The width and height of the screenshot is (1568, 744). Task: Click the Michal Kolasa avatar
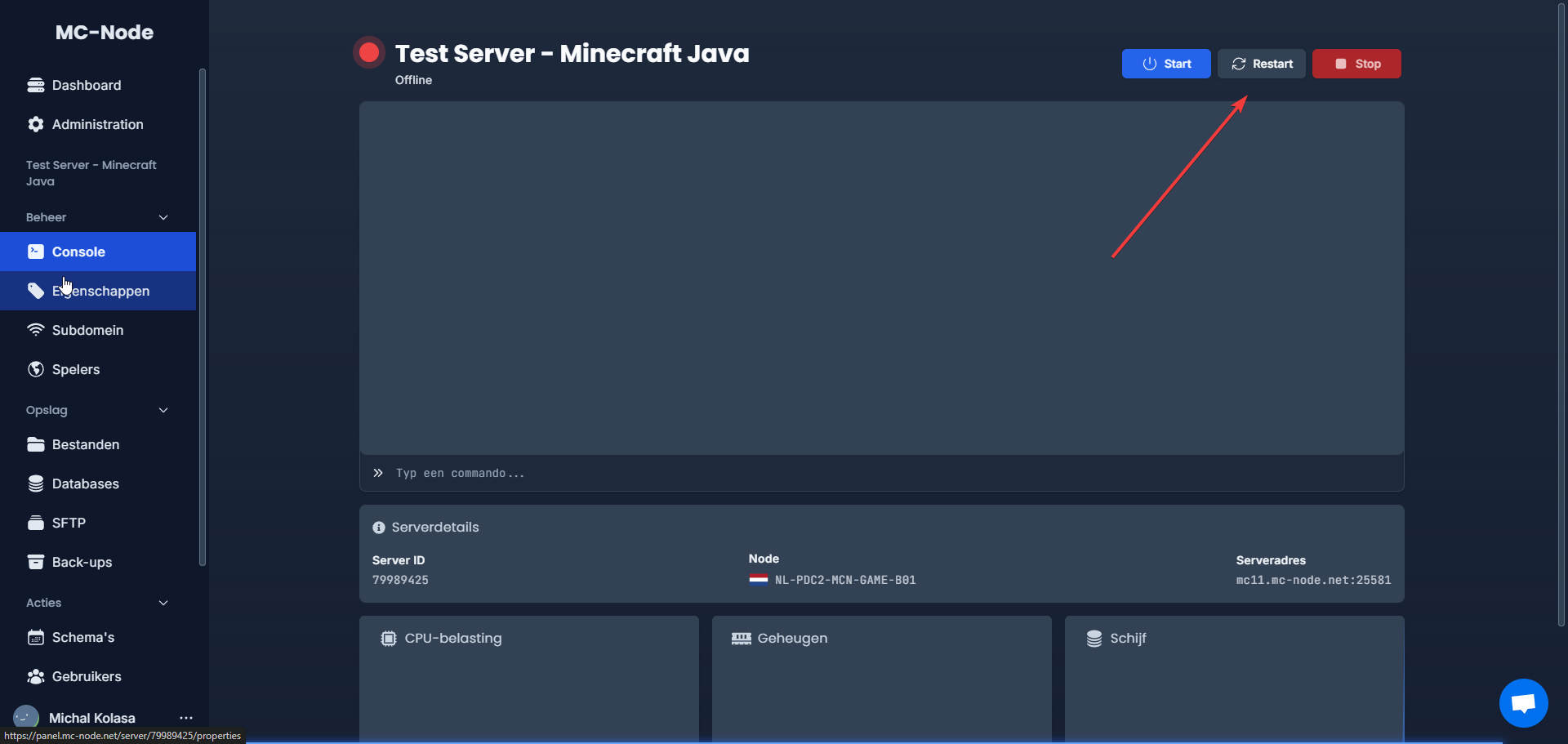[26, 717]
